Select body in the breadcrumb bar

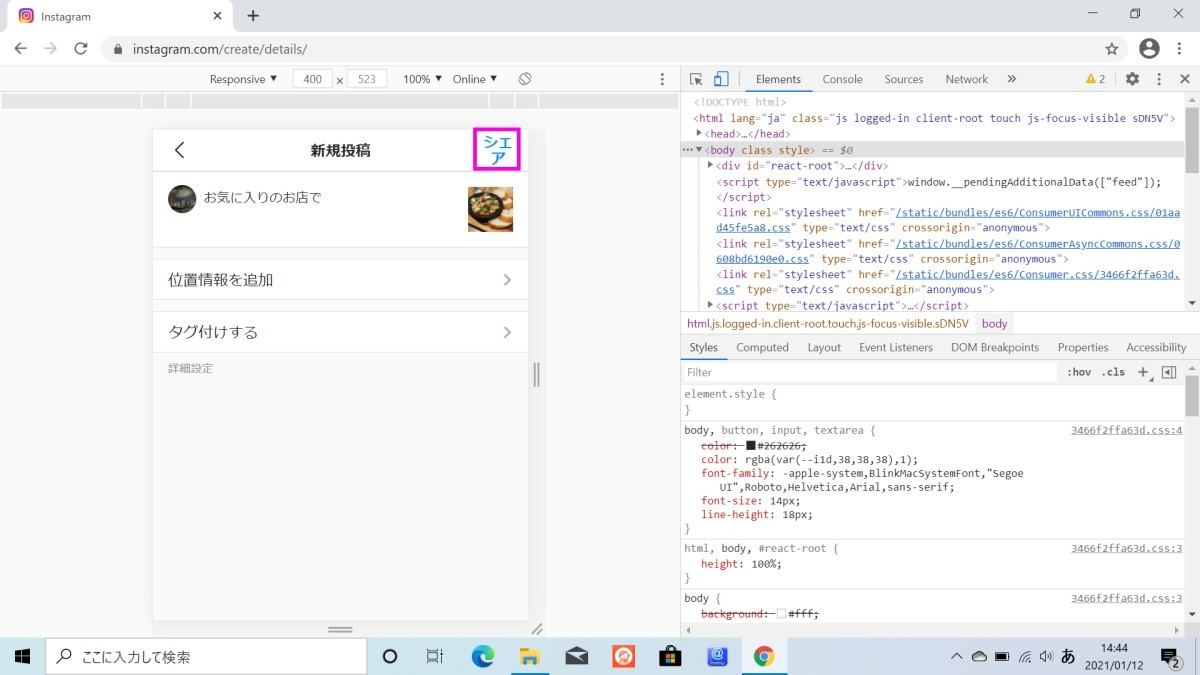coord(994,324)
